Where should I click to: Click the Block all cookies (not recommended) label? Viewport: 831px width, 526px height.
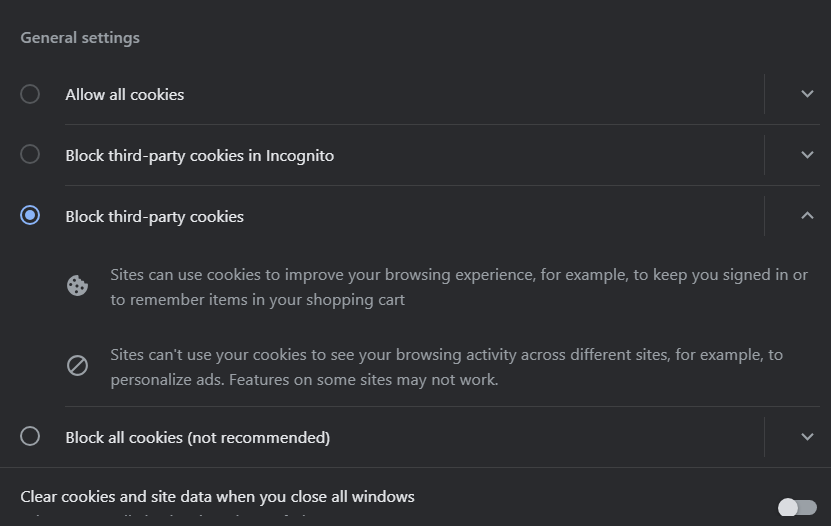198,437
